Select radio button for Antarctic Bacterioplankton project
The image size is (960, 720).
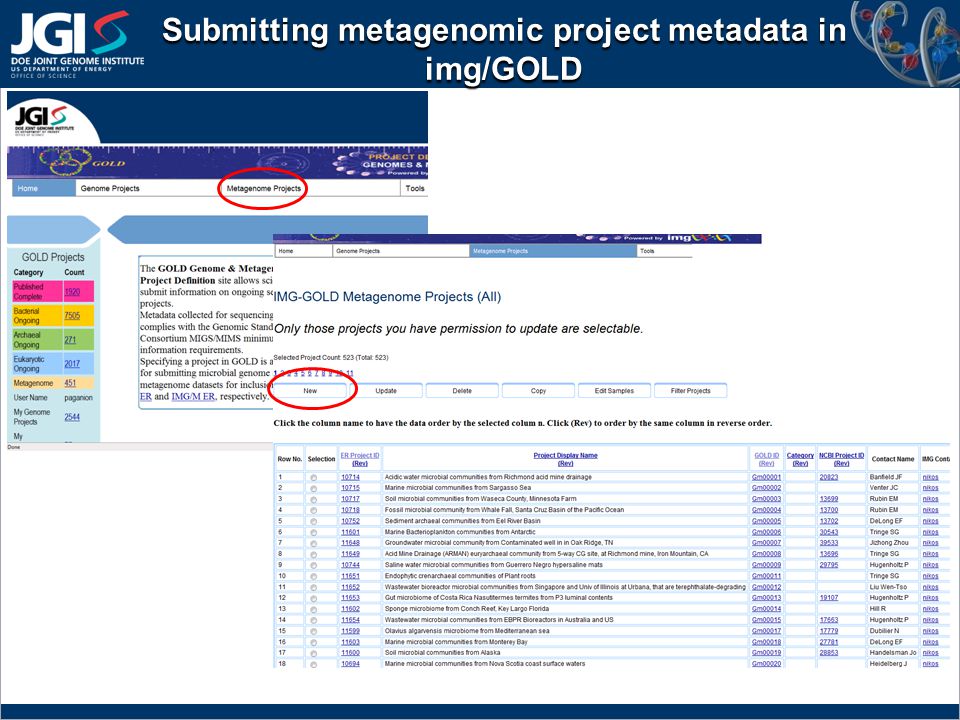(x=313, y=533)
